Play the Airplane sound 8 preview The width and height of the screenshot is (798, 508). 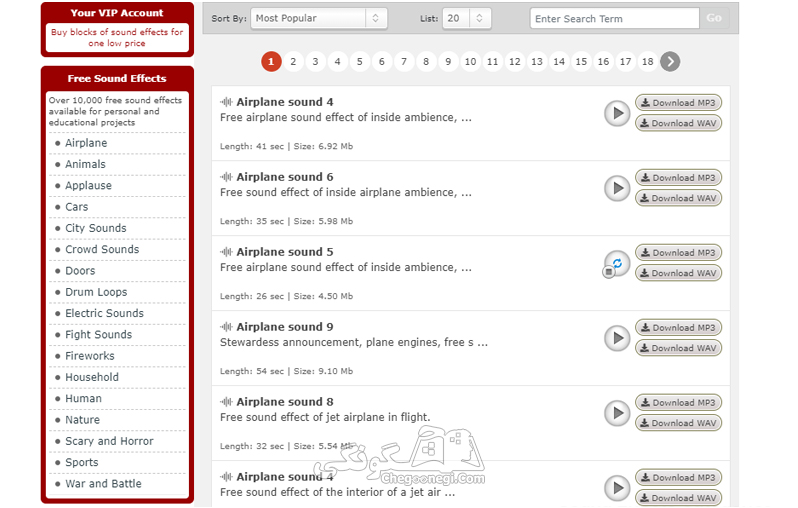[x=617, y=413]
